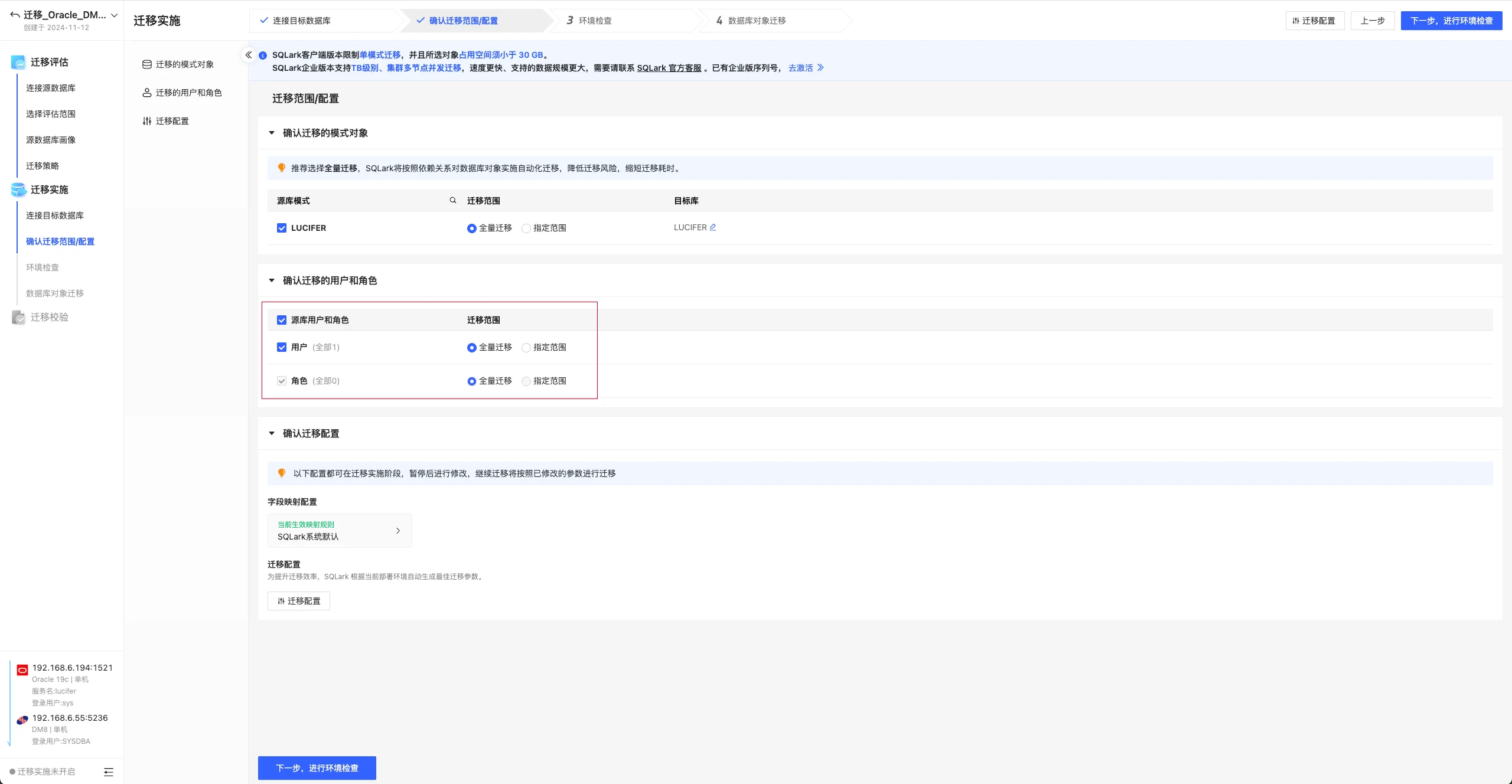Open the project name dropdown arrow
The height and width of the screenshot is (784, 1512).
tap(115, 15)
